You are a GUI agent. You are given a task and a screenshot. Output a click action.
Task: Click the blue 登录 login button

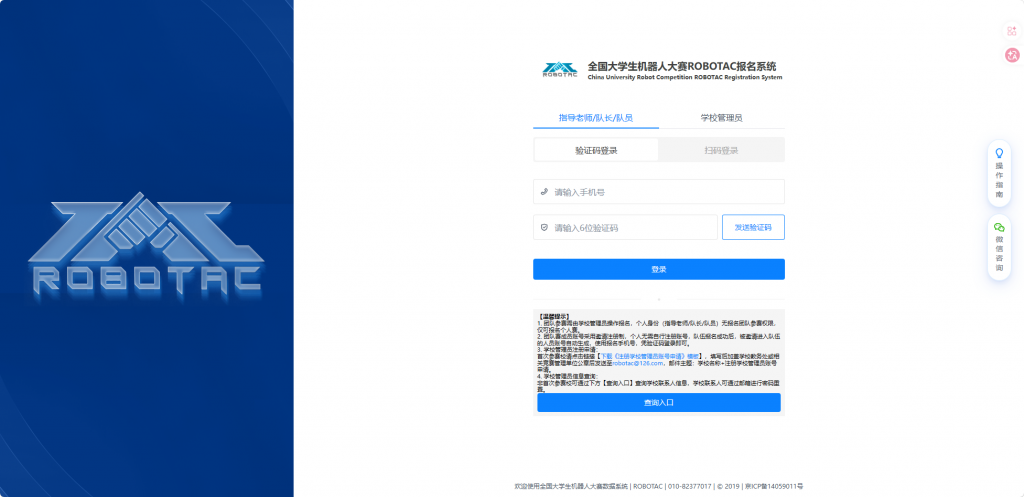[658, 269]
